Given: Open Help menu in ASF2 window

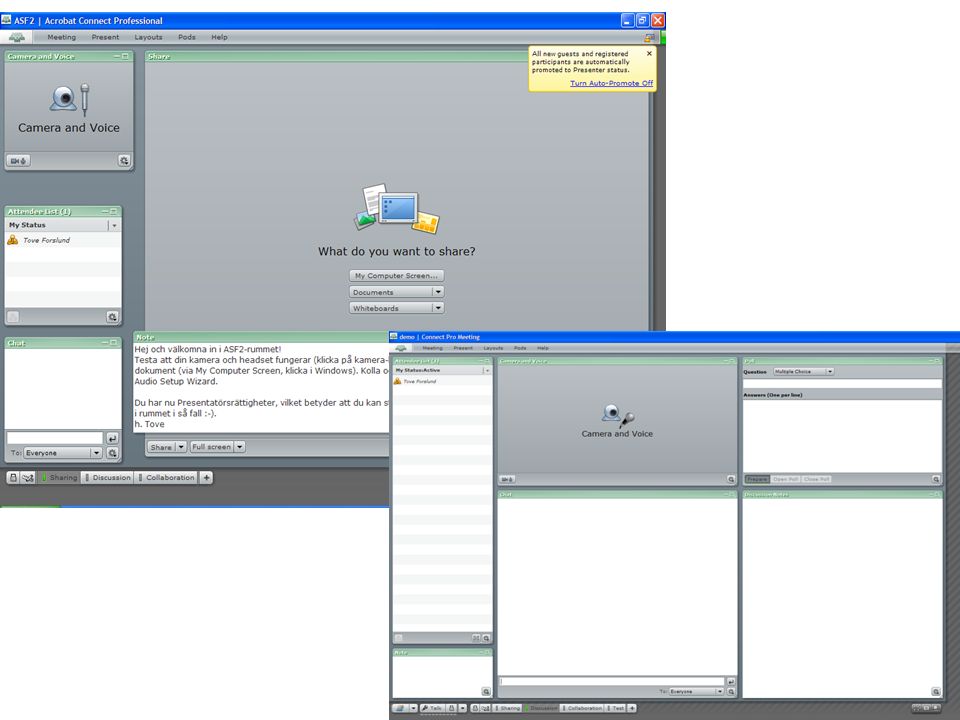Looking at the screenshot, I should click(x=219, y=37).
